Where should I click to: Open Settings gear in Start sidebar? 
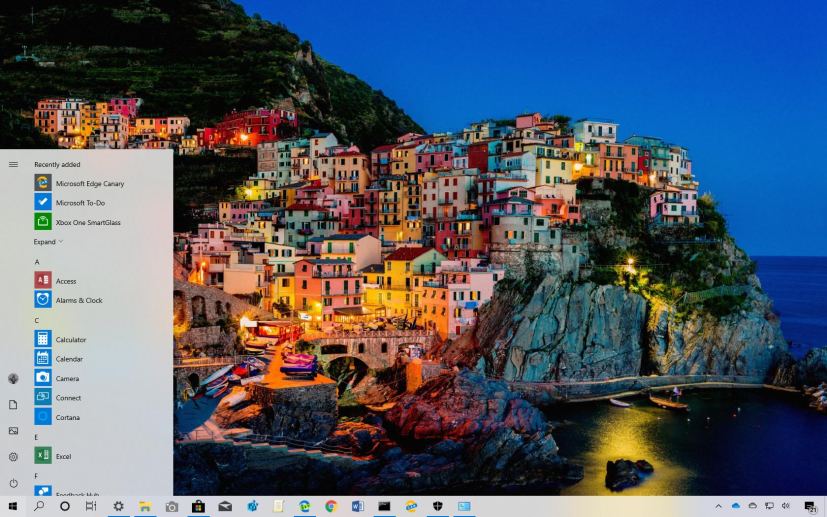pos(13,457)
